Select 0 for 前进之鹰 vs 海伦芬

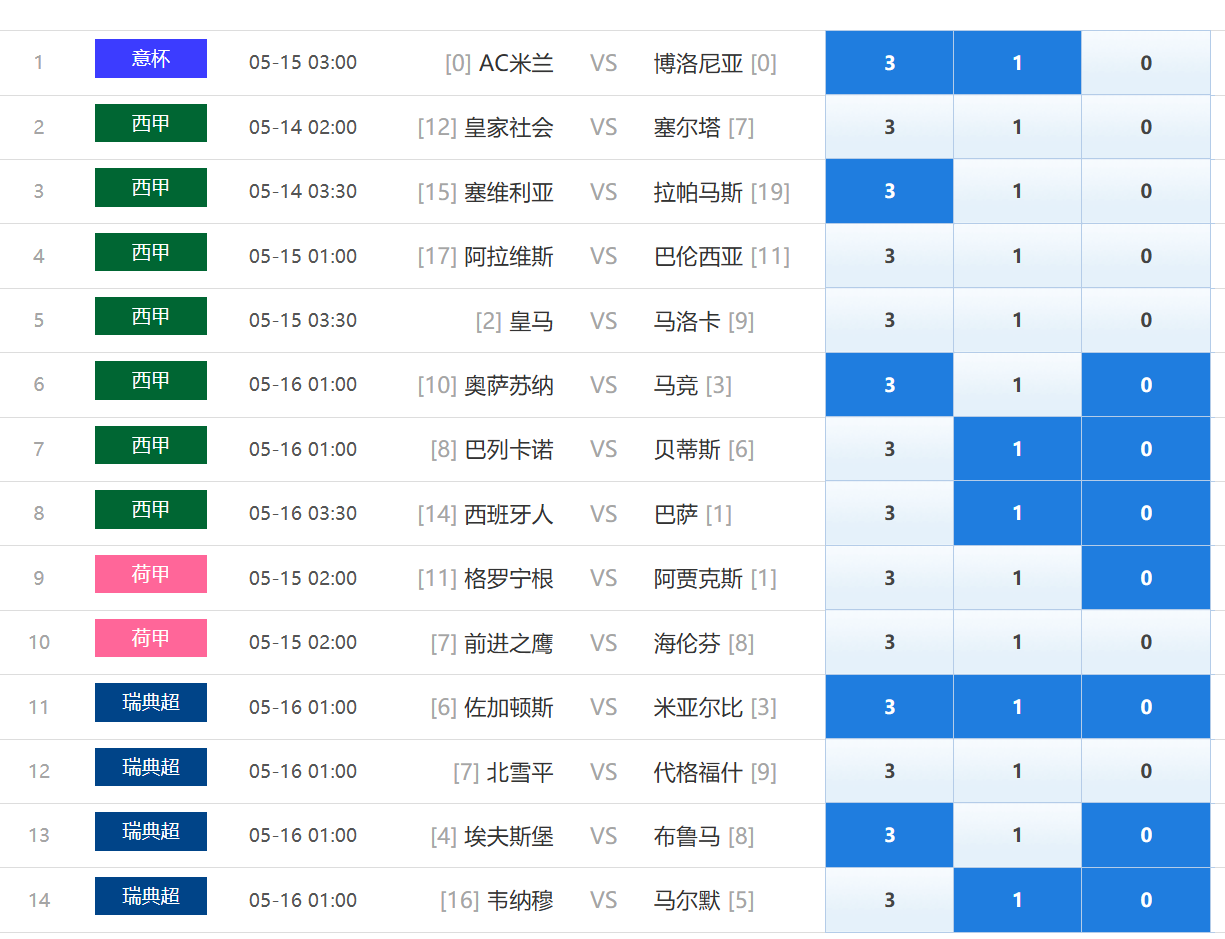click(x=1146, y=642)
